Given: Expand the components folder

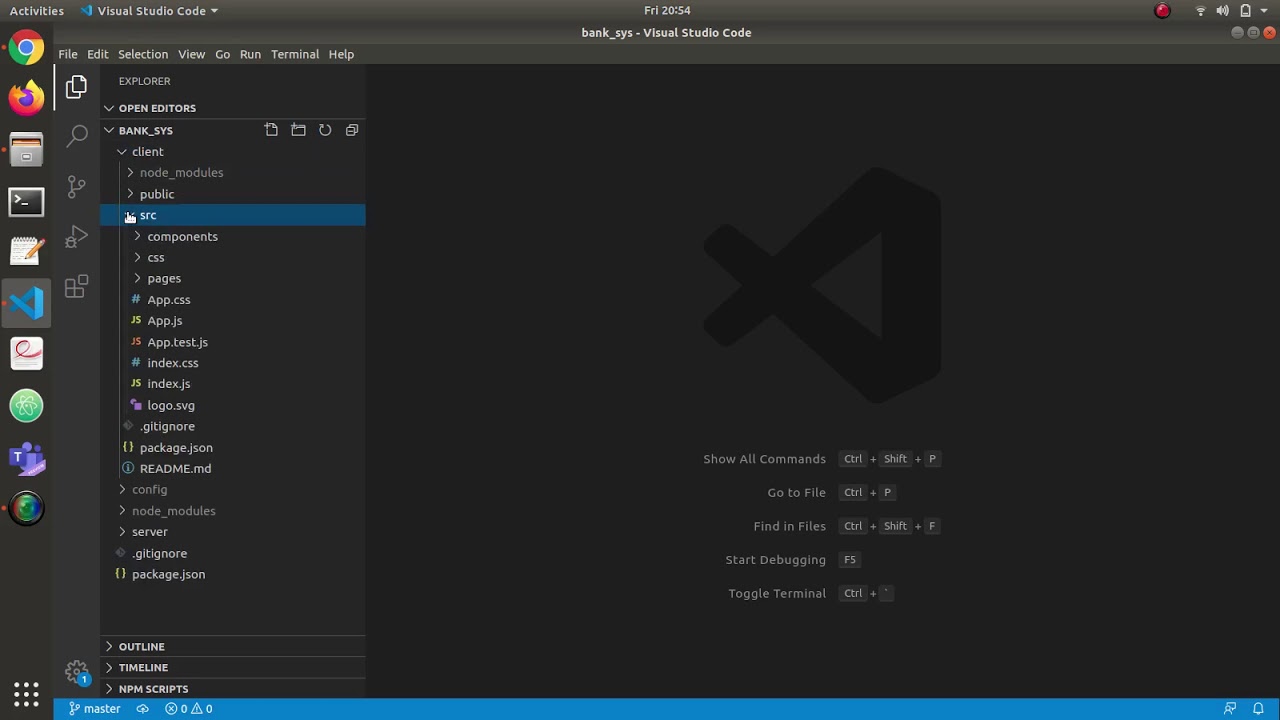Looking at the screenshot, I should 233,236.
